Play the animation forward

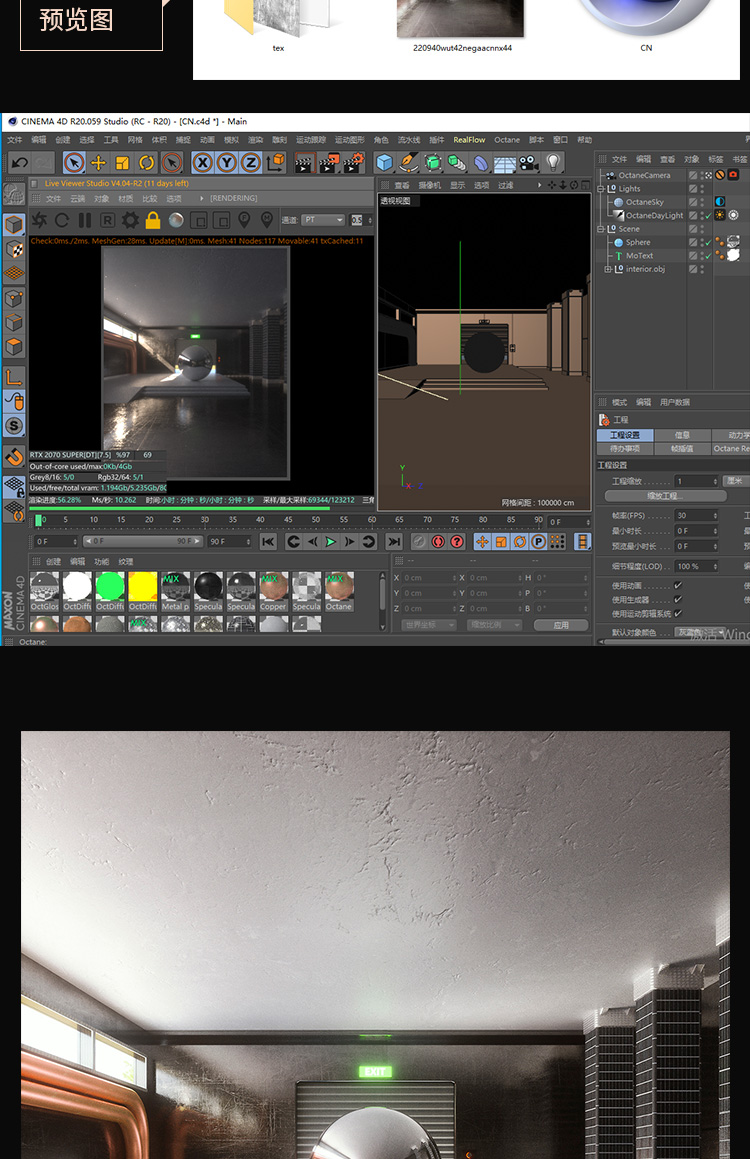(330, 542)
